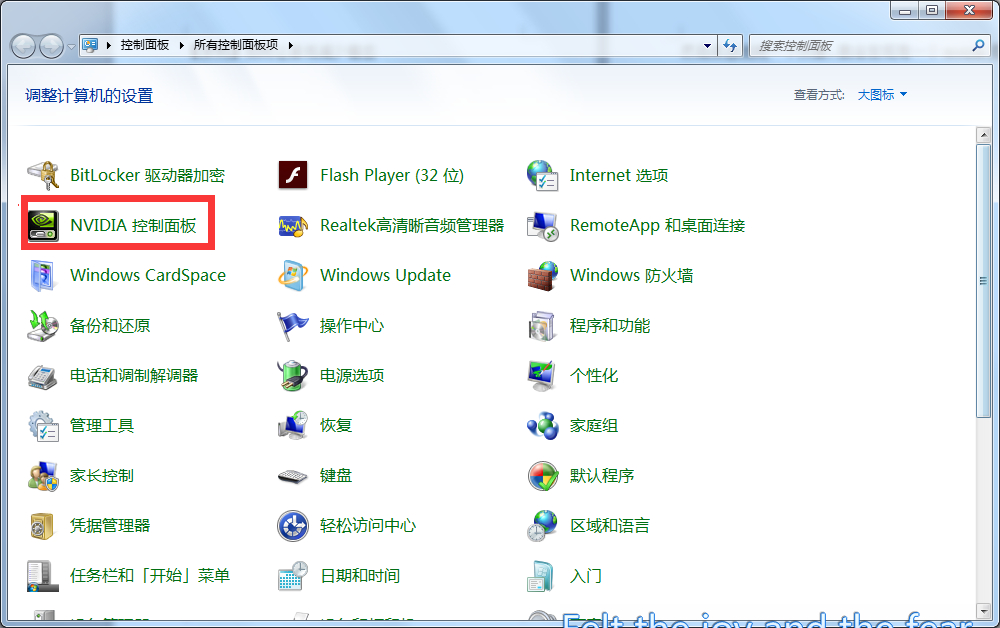
Task: Open the Internet 选项 globe icon
Action: 543,175
